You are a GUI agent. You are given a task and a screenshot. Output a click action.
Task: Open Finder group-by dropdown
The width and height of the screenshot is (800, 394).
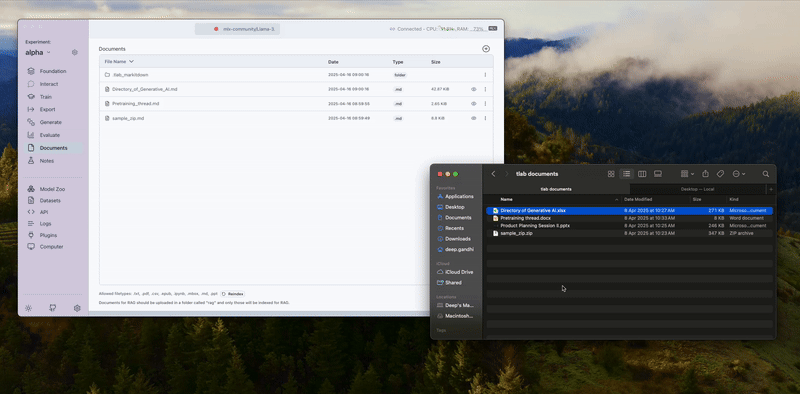tap(687, 174)
